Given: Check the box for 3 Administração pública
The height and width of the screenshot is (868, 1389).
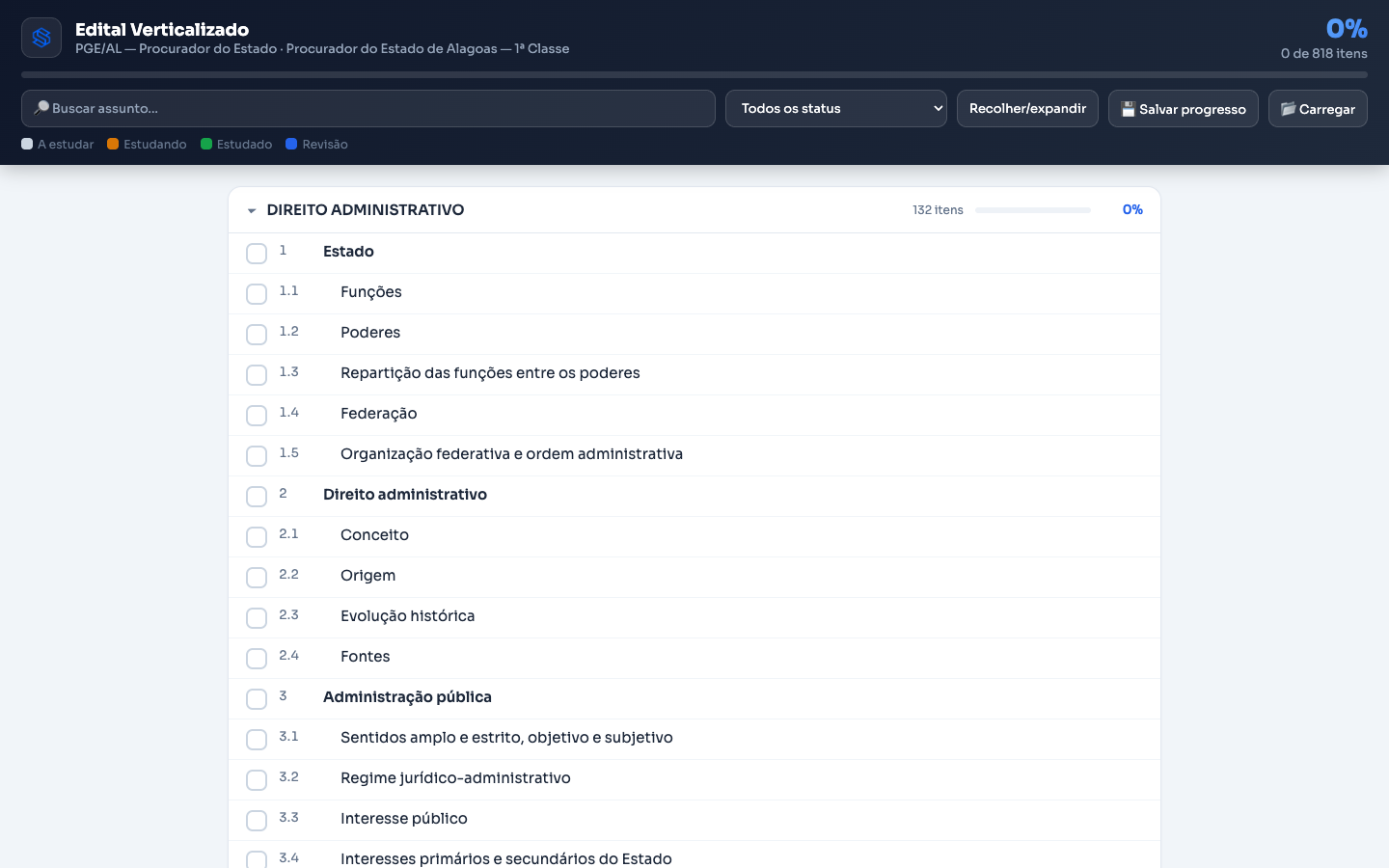Looking at the screenshot, I should coord(257,699).
